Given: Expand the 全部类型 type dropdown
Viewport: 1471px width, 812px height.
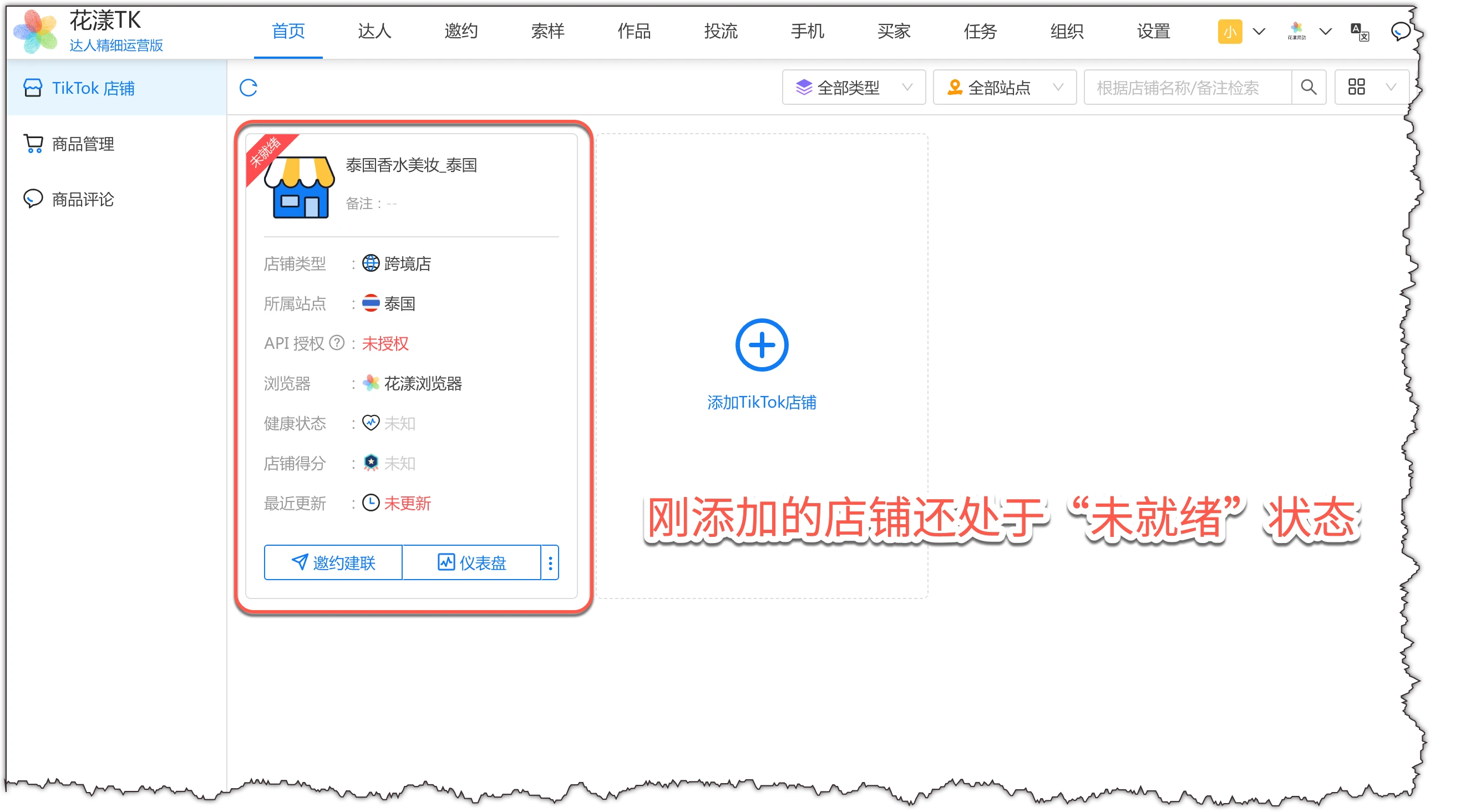Looking at the screenshot, I should pos(853,88).
